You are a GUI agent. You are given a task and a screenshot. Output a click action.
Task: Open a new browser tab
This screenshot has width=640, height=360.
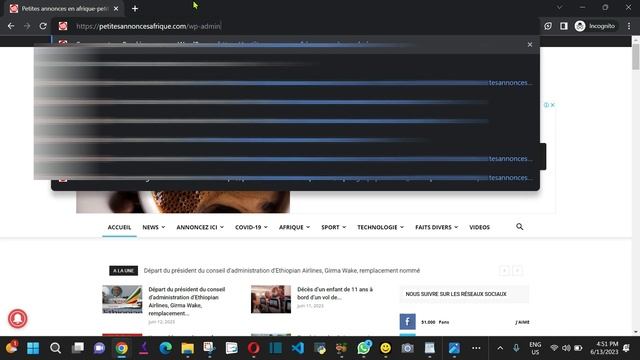tap(135, 8)
